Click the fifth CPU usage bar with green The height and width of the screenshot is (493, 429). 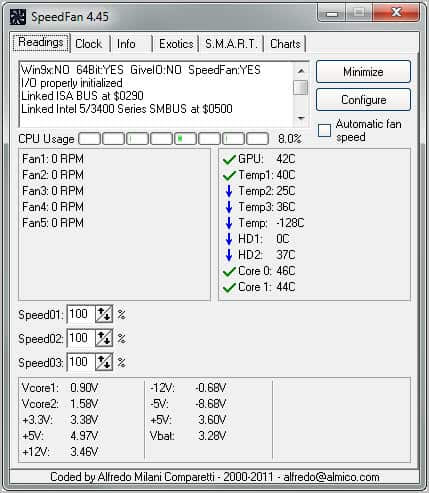click(185, 138)
